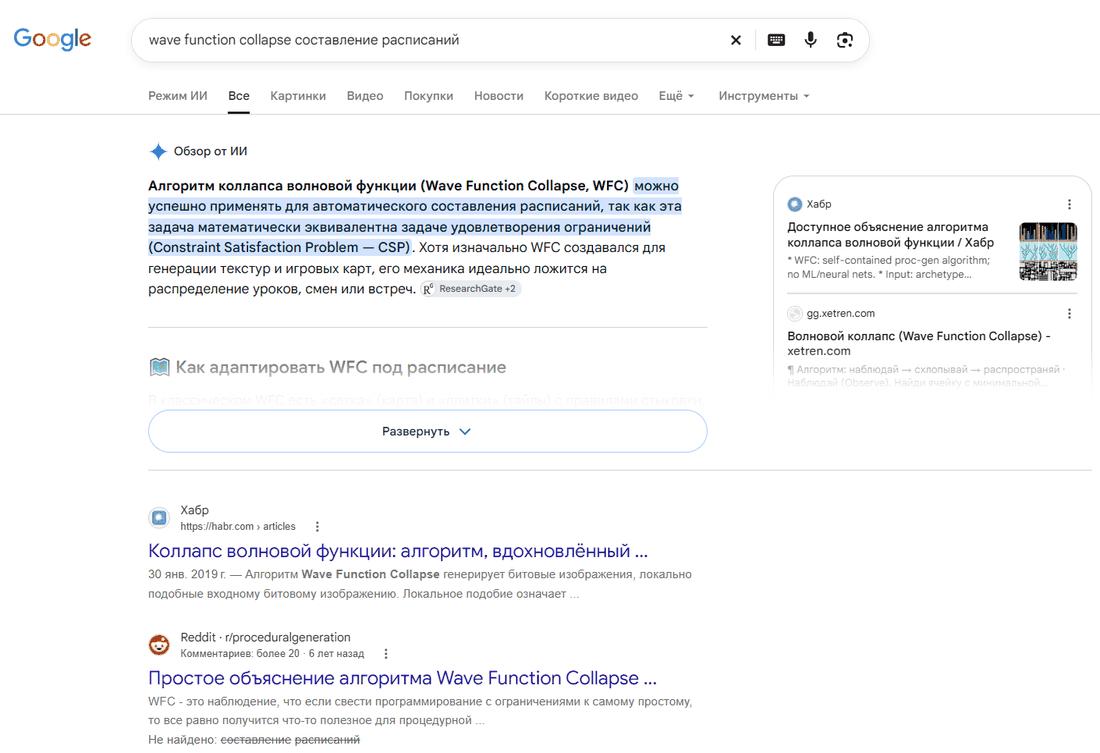Open 'Простое объяснение алгоритма' Reddit result
1100x753 pixels.
[402, 678]
